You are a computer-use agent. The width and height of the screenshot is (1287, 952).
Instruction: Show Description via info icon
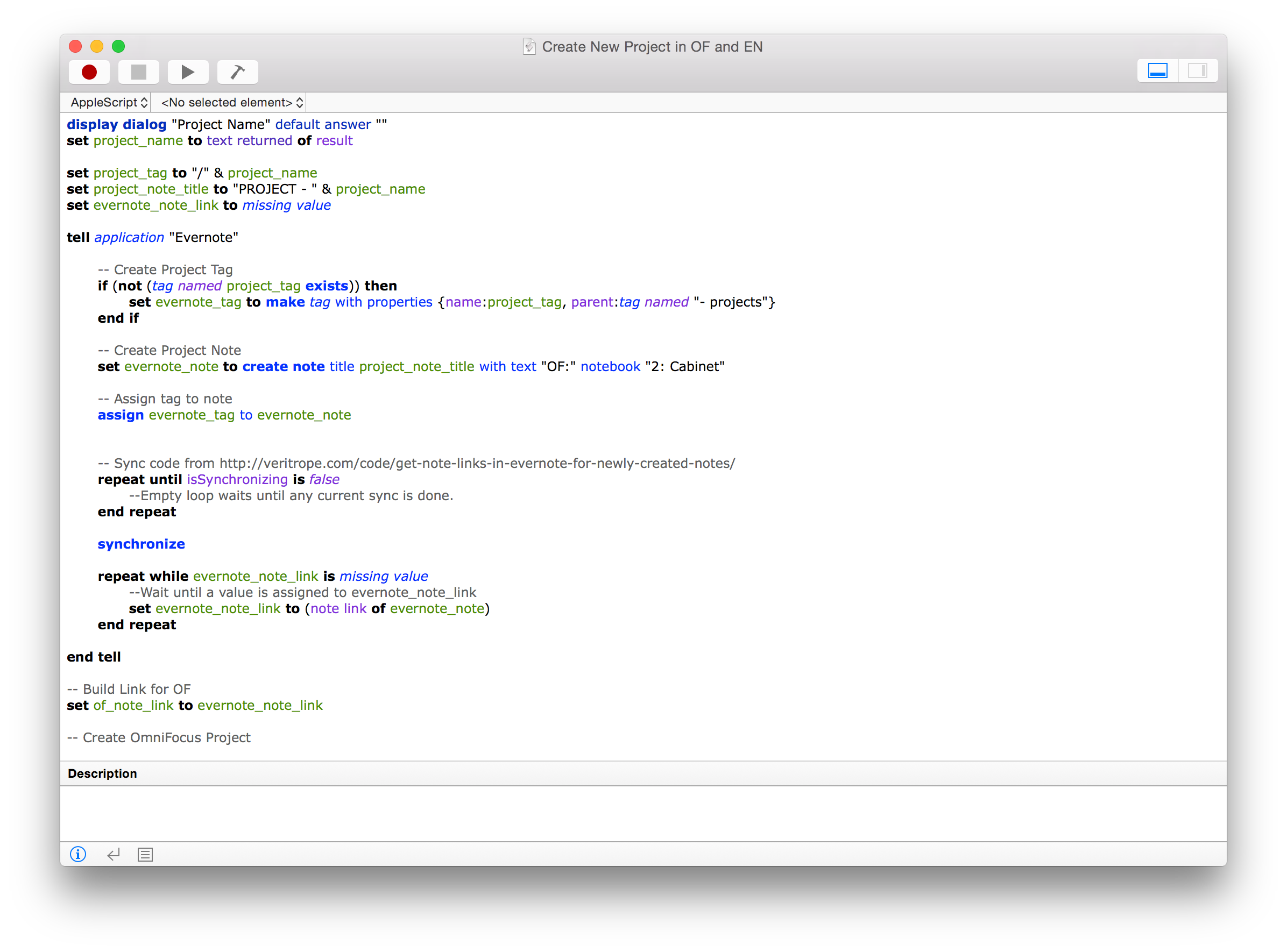point(78,854)
